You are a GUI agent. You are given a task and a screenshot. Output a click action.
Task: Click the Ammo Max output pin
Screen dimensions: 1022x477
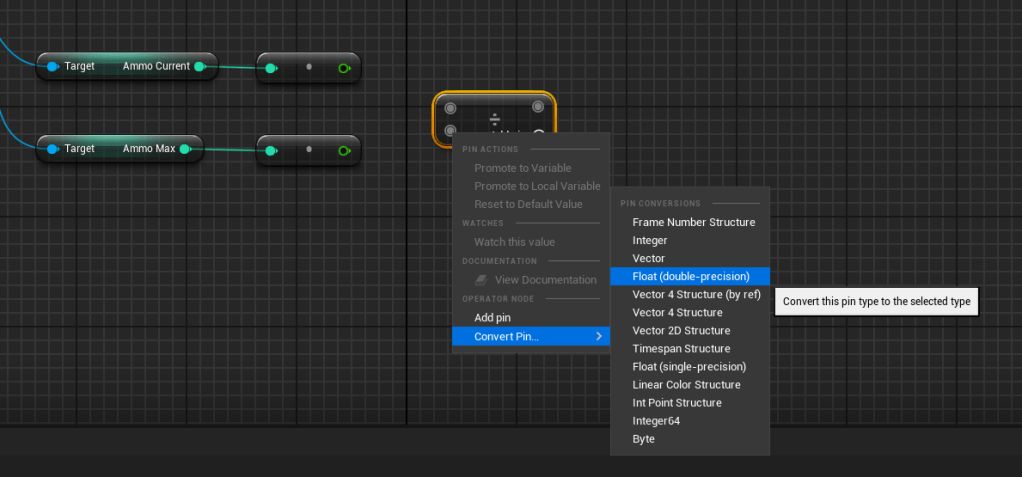point(186,149)
